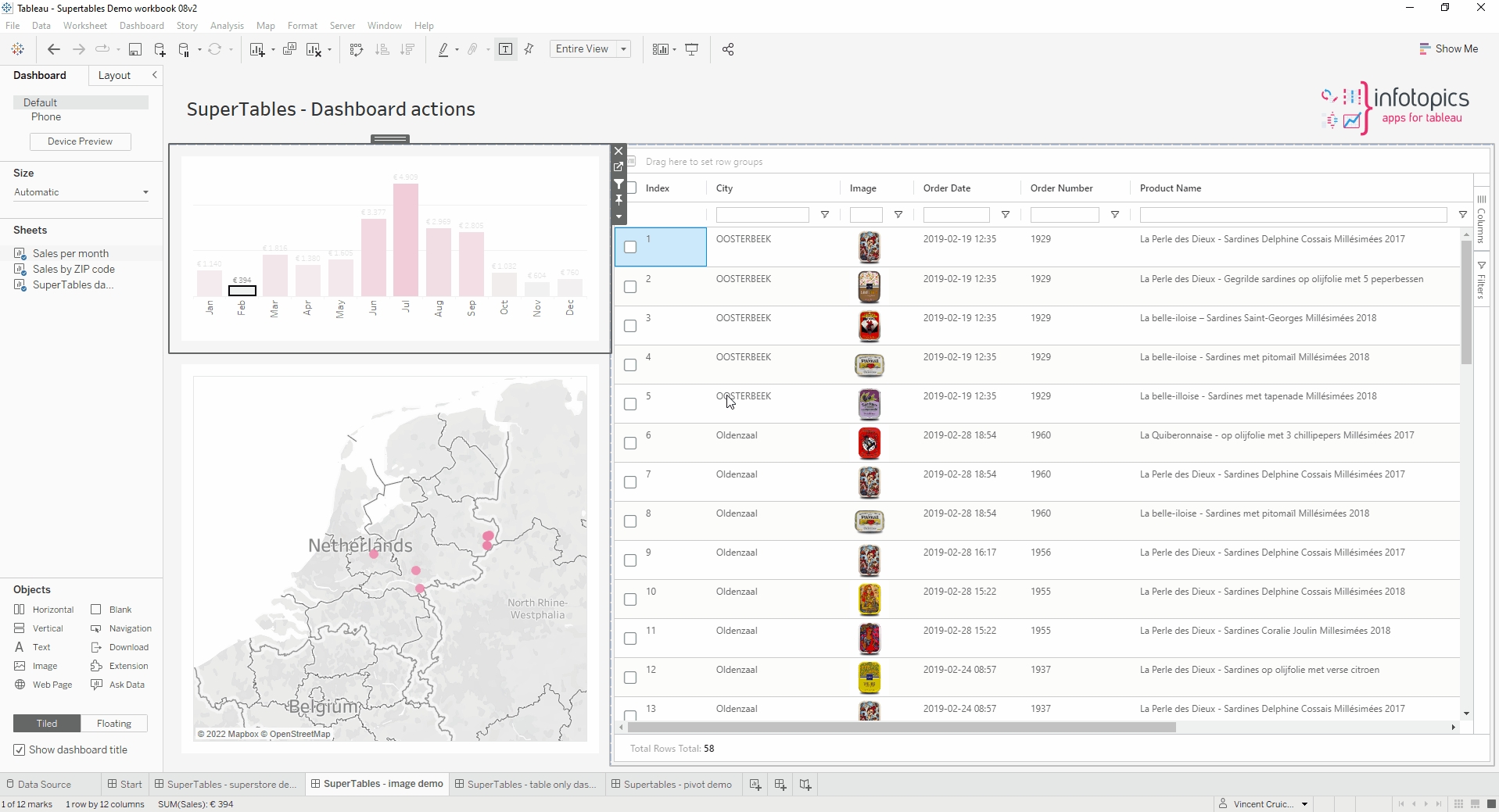Select the Floating layout button

pyautogui.click(x=114, y=724)
